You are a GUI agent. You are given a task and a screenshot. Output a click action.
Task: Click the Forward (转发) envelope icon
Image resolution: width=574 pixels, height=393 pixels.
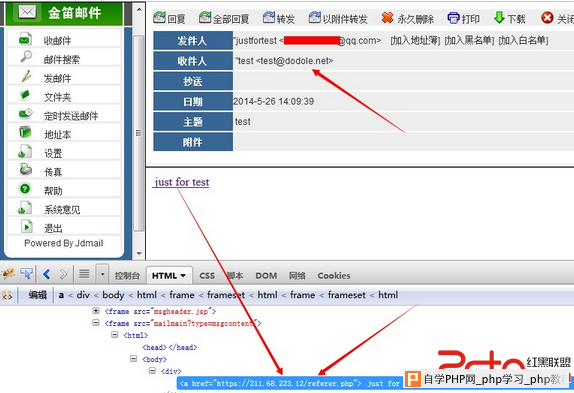coord(269,17)
